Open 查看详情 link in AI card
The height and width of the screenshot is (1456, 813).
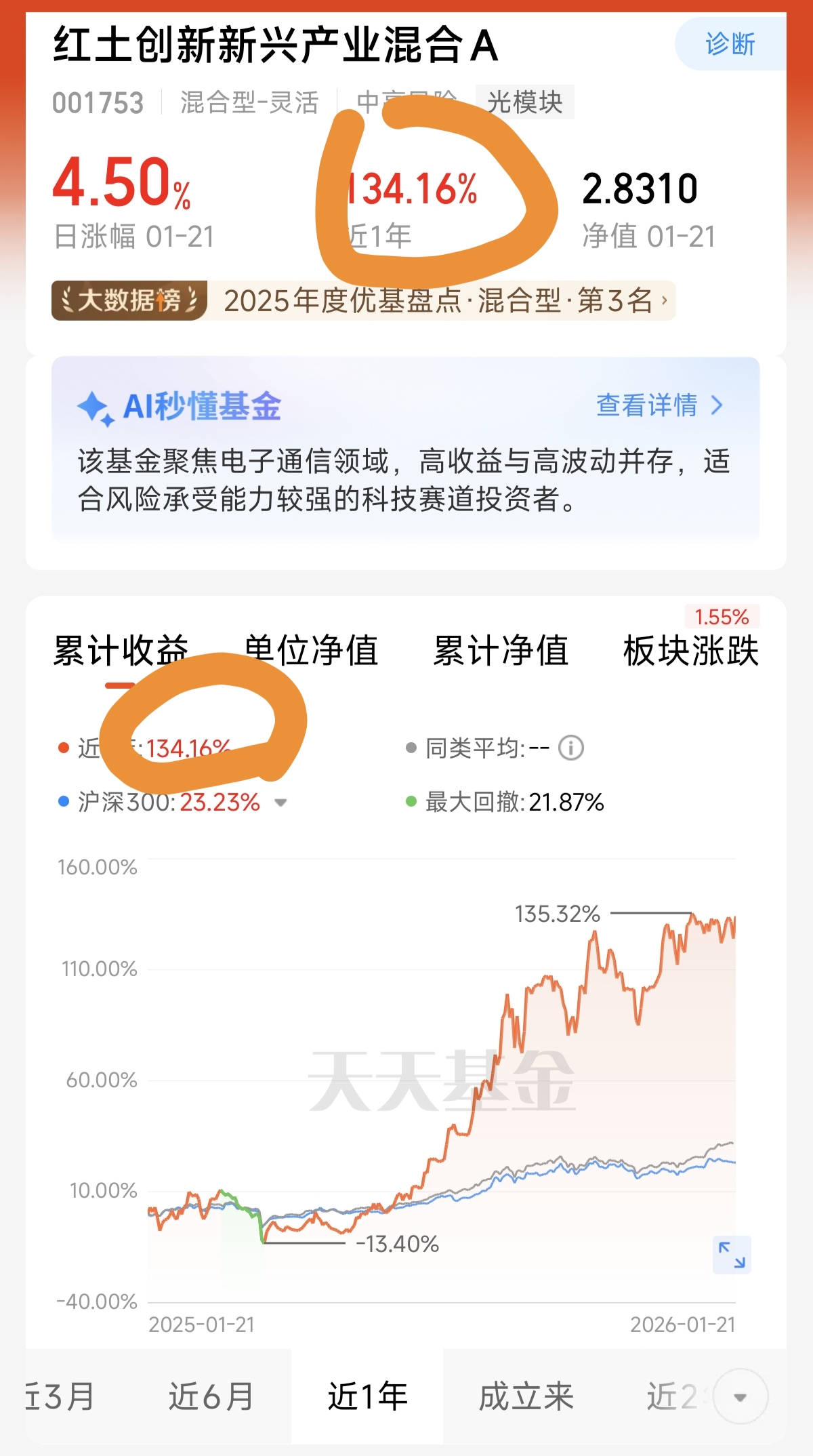[x=660, y=405]
